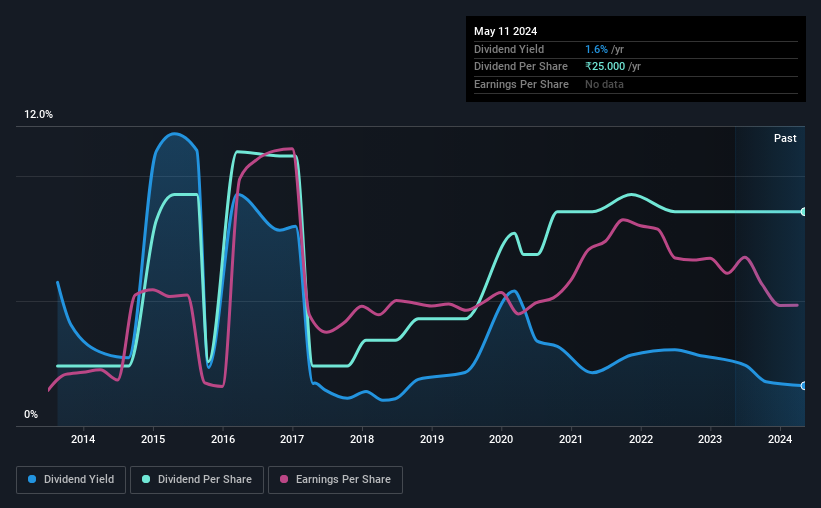Toggle the Dividend Yield legend button

[71, 480]
